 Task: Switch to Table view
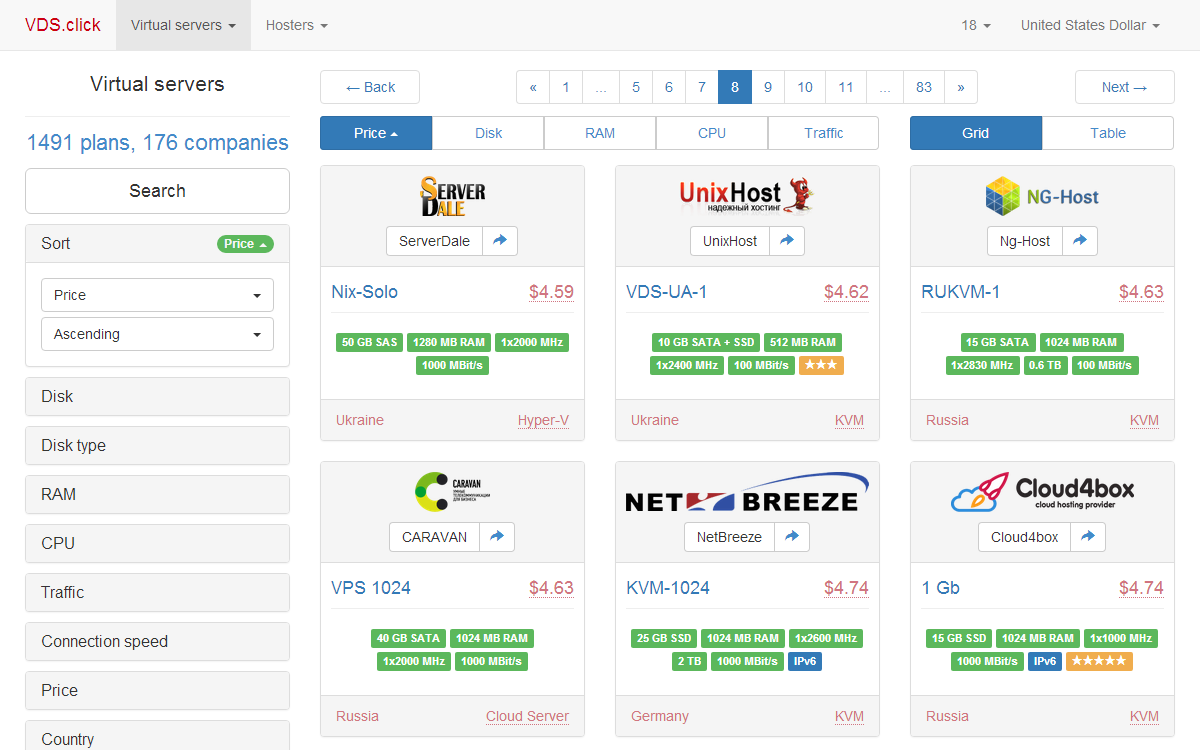point(1108,133)
